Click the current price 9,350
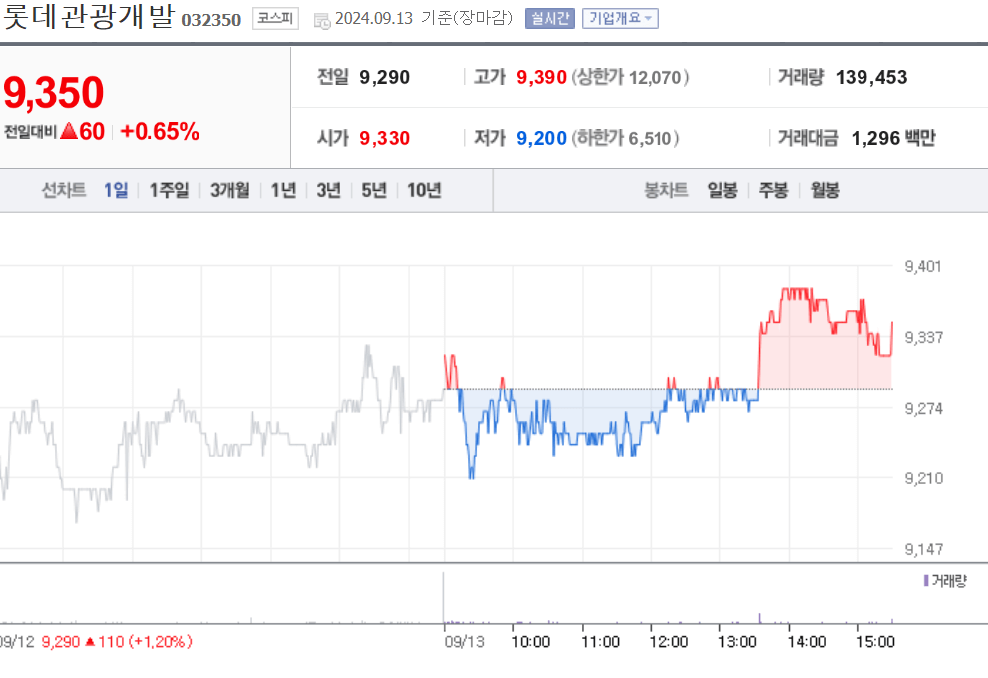The height and width of the screenshot is (678, 988). tap(54, 93)
